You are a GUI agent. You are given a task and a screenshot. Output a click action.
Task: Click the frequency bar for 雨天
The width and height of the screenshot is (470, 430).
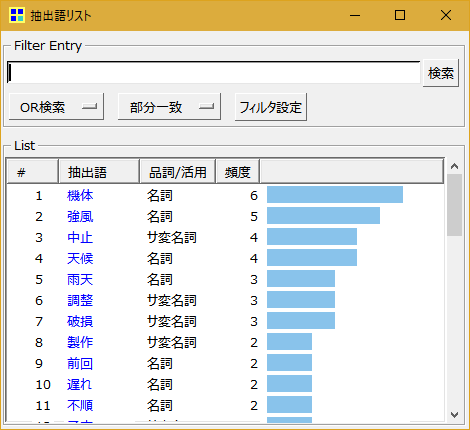coord(301,278)
